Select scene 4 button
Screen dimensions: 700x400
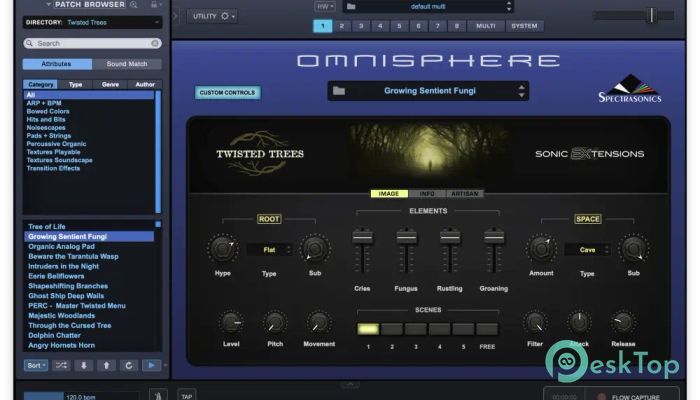pyautogui.click(x=440, y=329)
